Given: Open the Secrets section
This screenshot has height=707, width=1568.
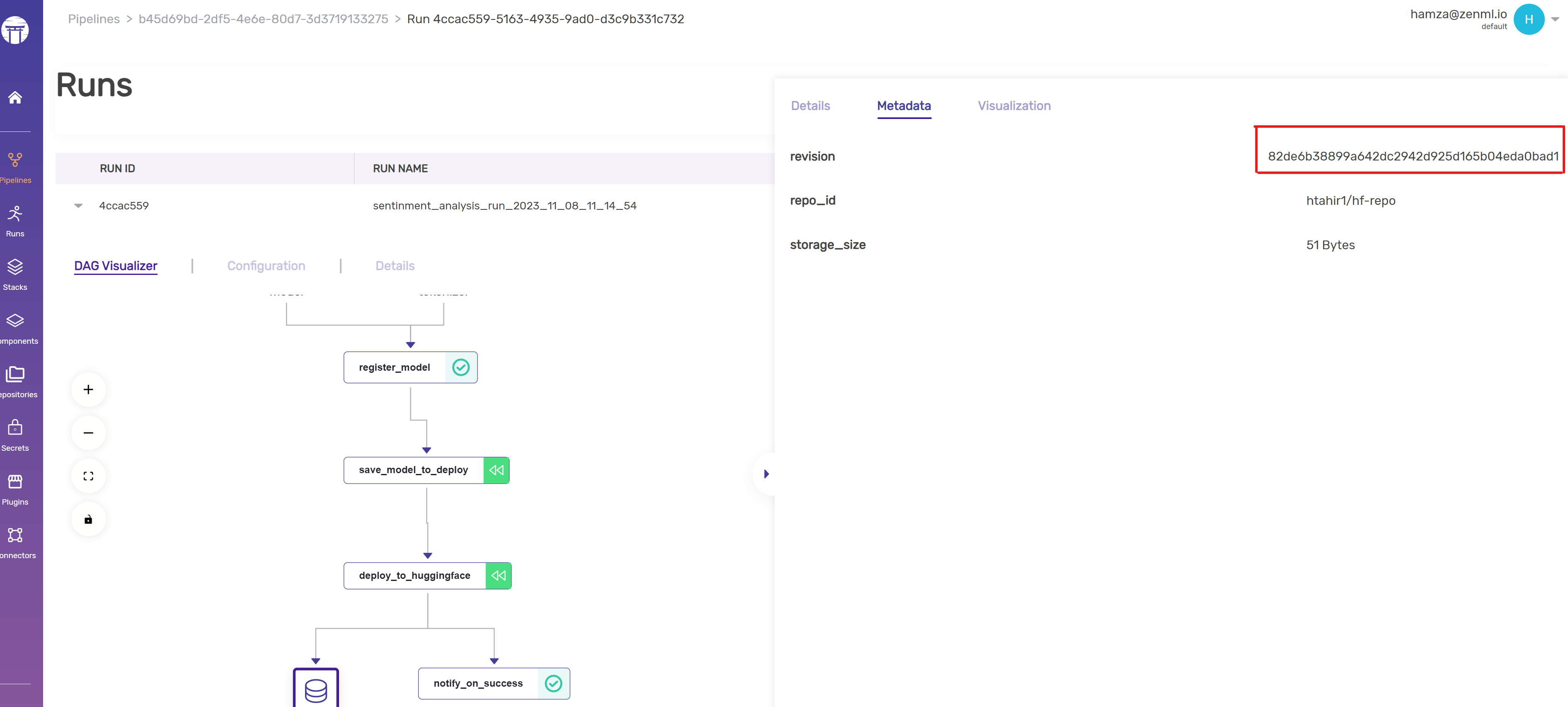Looking at the screenshot, I should (x=15, y=434).
